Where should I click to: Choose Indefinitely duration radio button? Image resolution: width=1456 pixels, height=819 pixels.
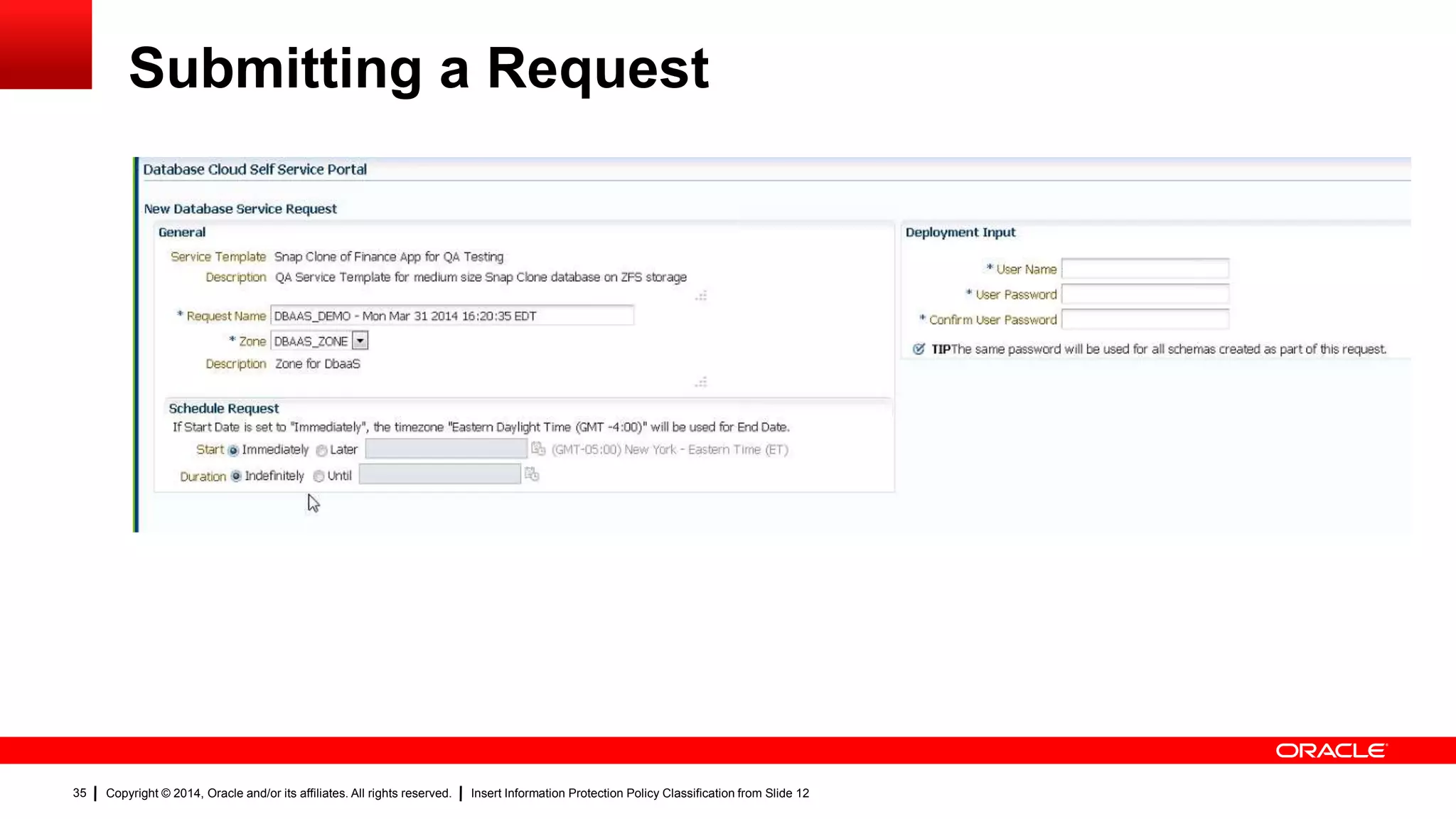point(236,476)
